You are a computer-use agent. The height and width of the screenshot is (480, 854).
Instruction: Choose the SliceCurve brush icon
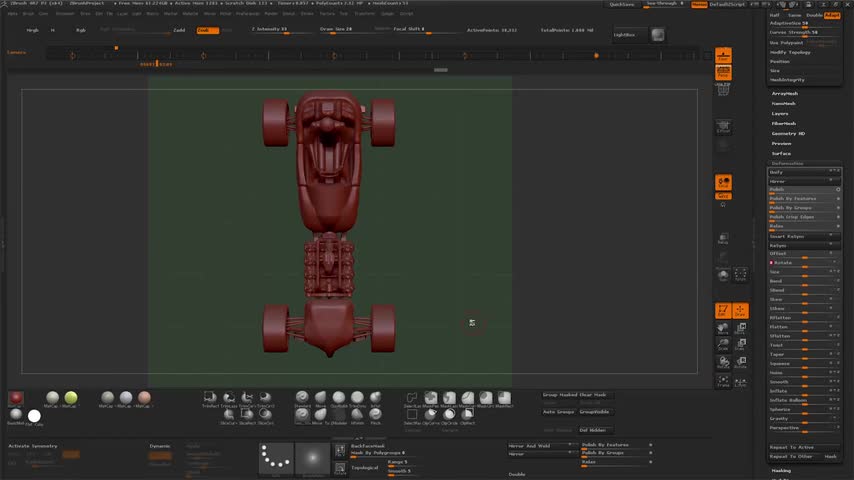[x=228, y=416]
